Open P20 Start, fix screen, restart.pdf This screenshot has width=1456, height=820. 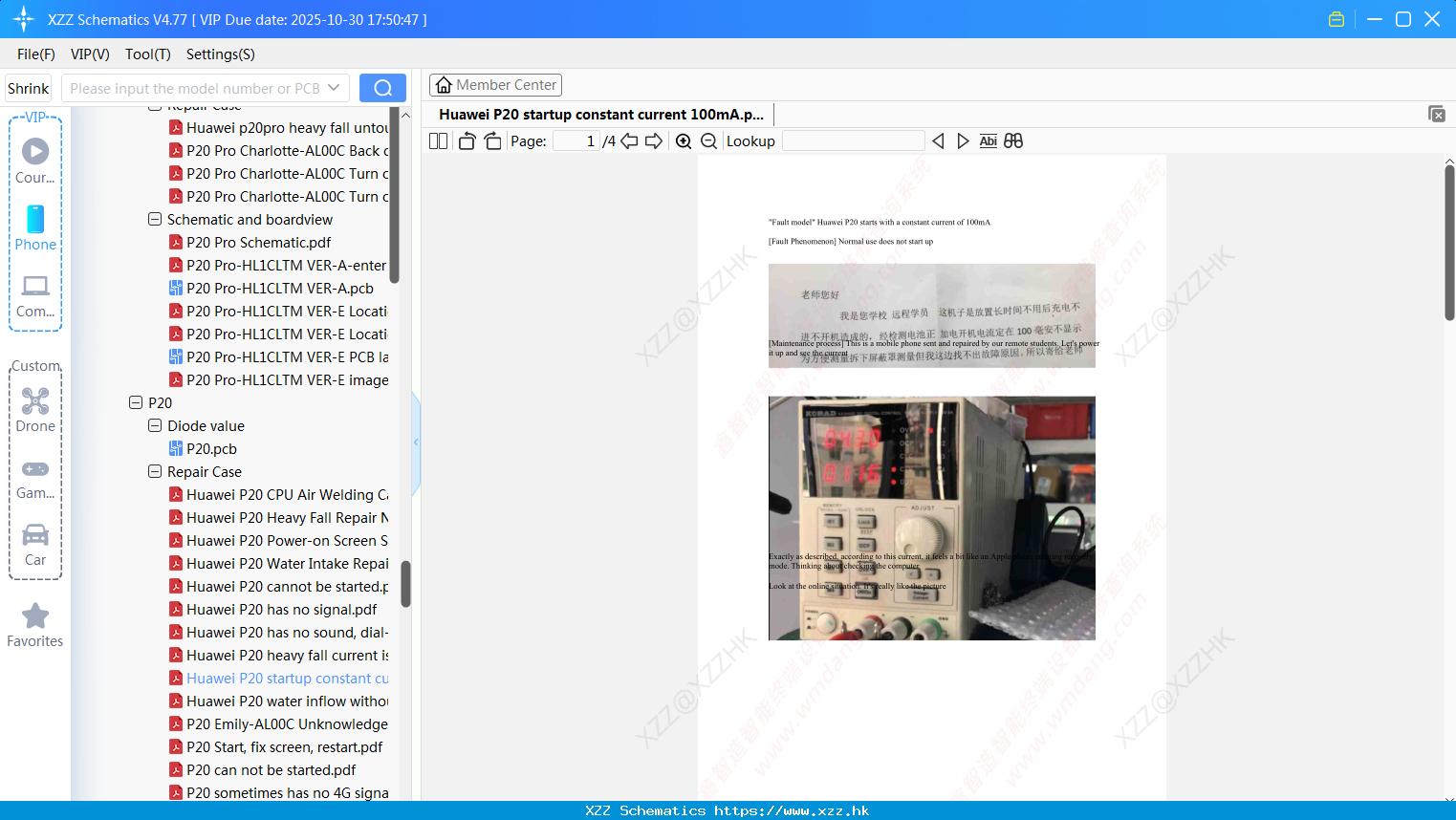pyautogui.click(x=275, y=746)
